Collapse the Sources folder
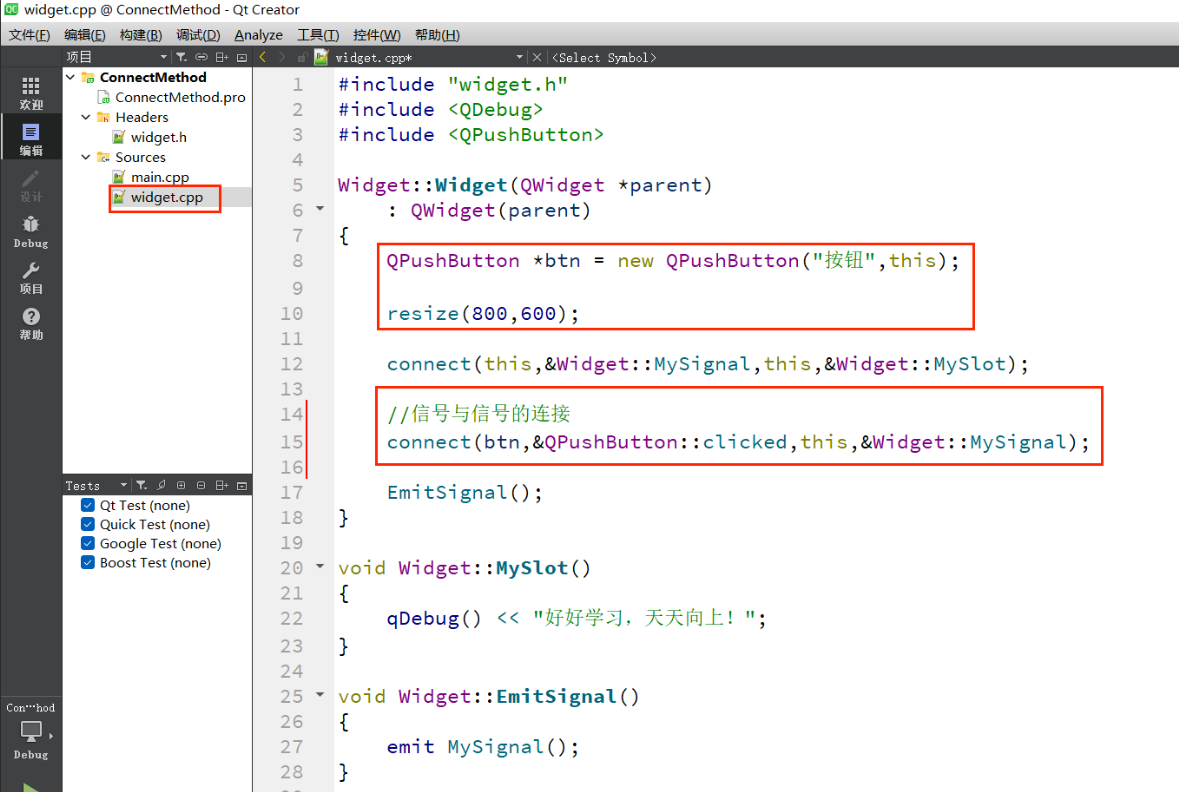Image resolution: width=1179 pixels, height=792 pixels. coord(86,156)
